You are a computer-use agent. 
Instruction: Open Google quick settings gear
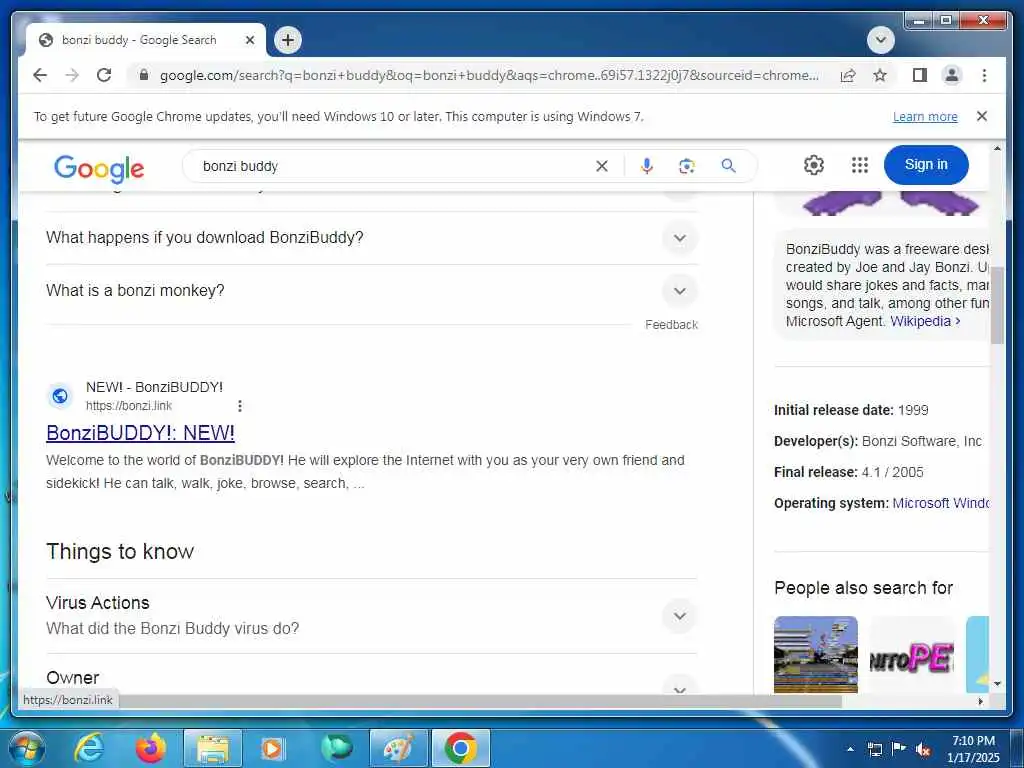(814, 165)
